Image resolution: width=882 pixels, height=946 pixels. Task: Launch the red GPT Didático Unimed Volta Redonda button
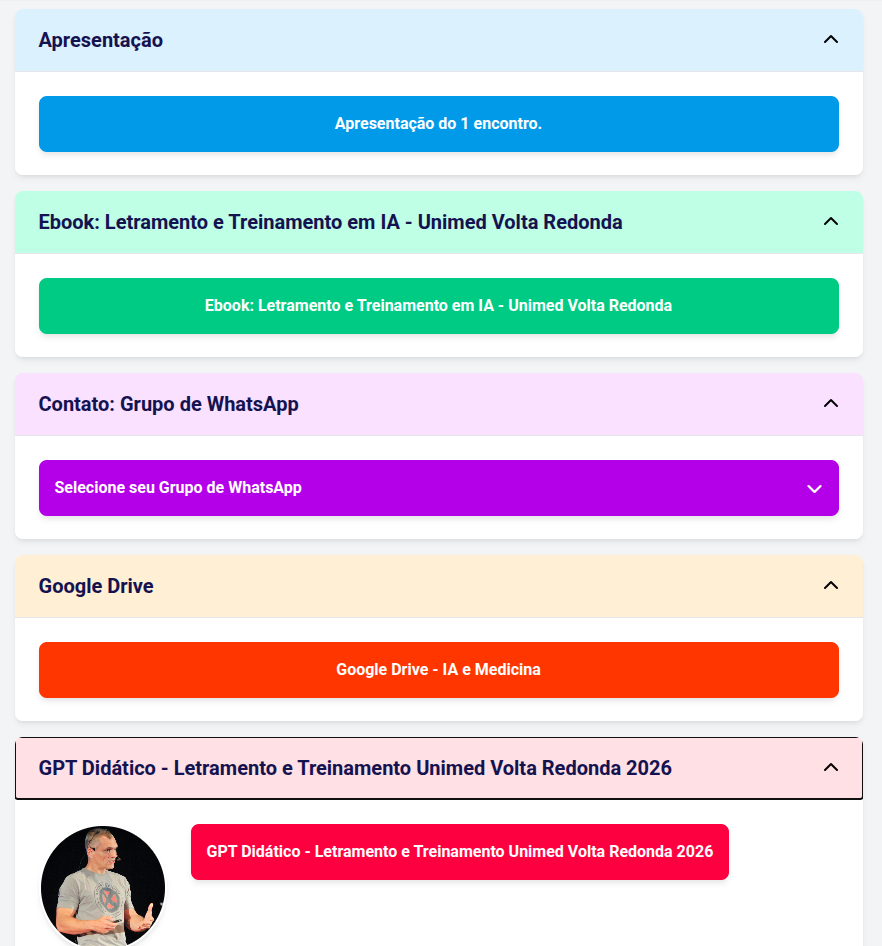pyautogui.click(x=460, y=852)
